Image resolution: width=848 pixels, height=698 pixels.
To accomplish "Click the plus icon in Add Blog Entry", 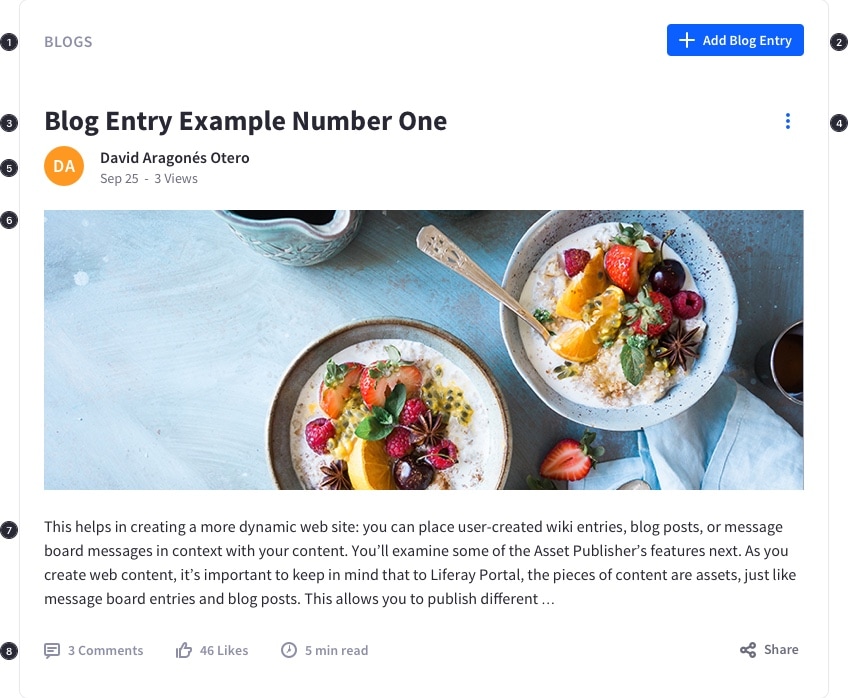I will coord(686,40).
